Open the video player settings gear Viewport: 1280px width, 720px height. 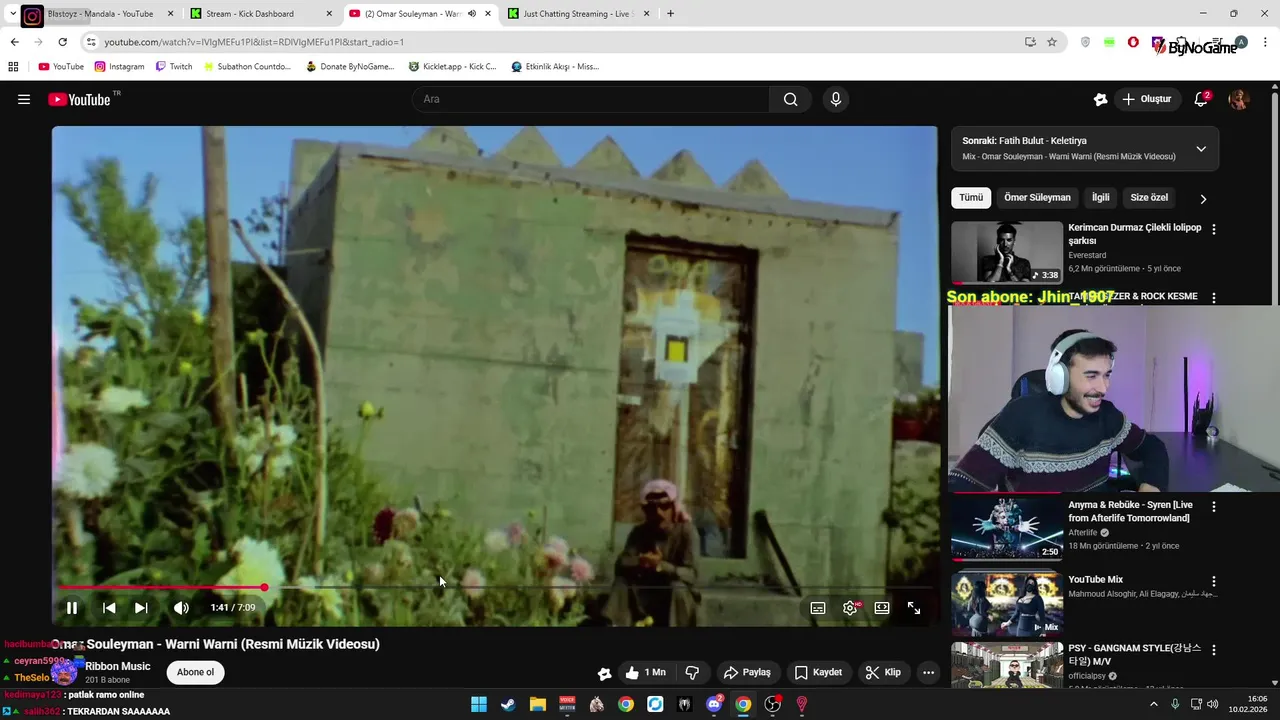coord(850,607)
